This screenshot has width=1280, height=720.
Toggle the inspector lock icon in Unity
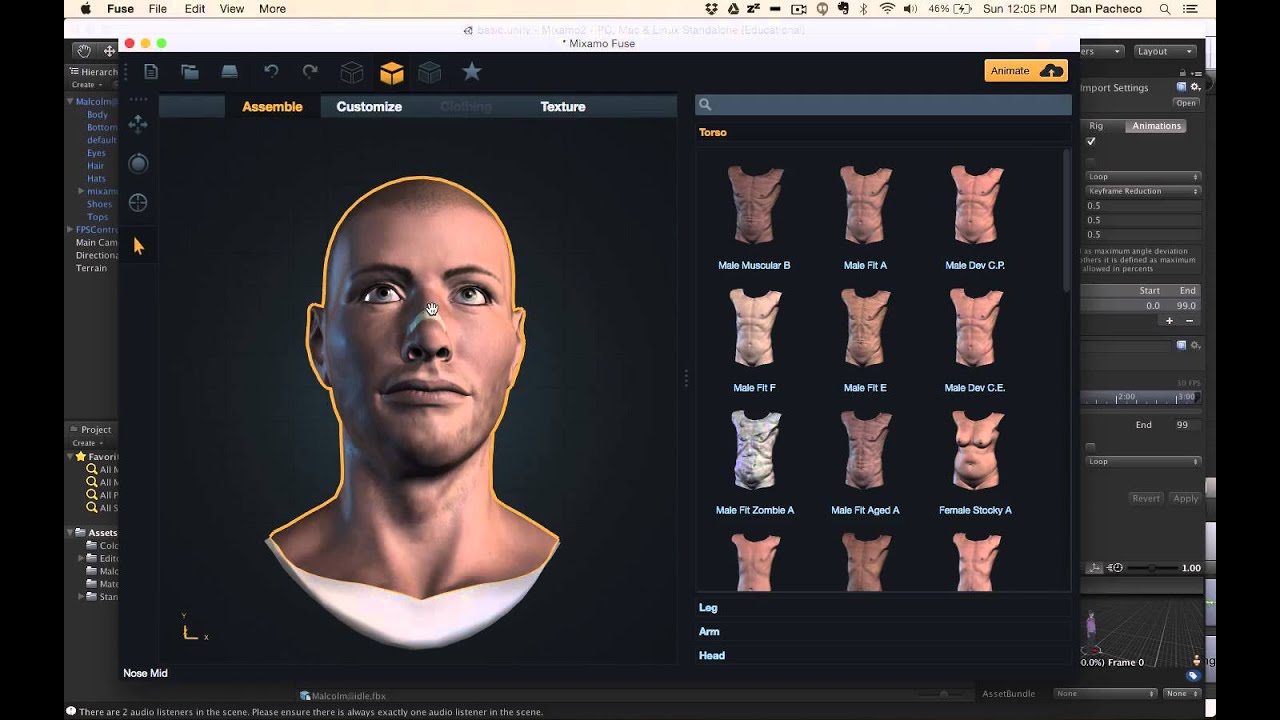pos(1184,73)
